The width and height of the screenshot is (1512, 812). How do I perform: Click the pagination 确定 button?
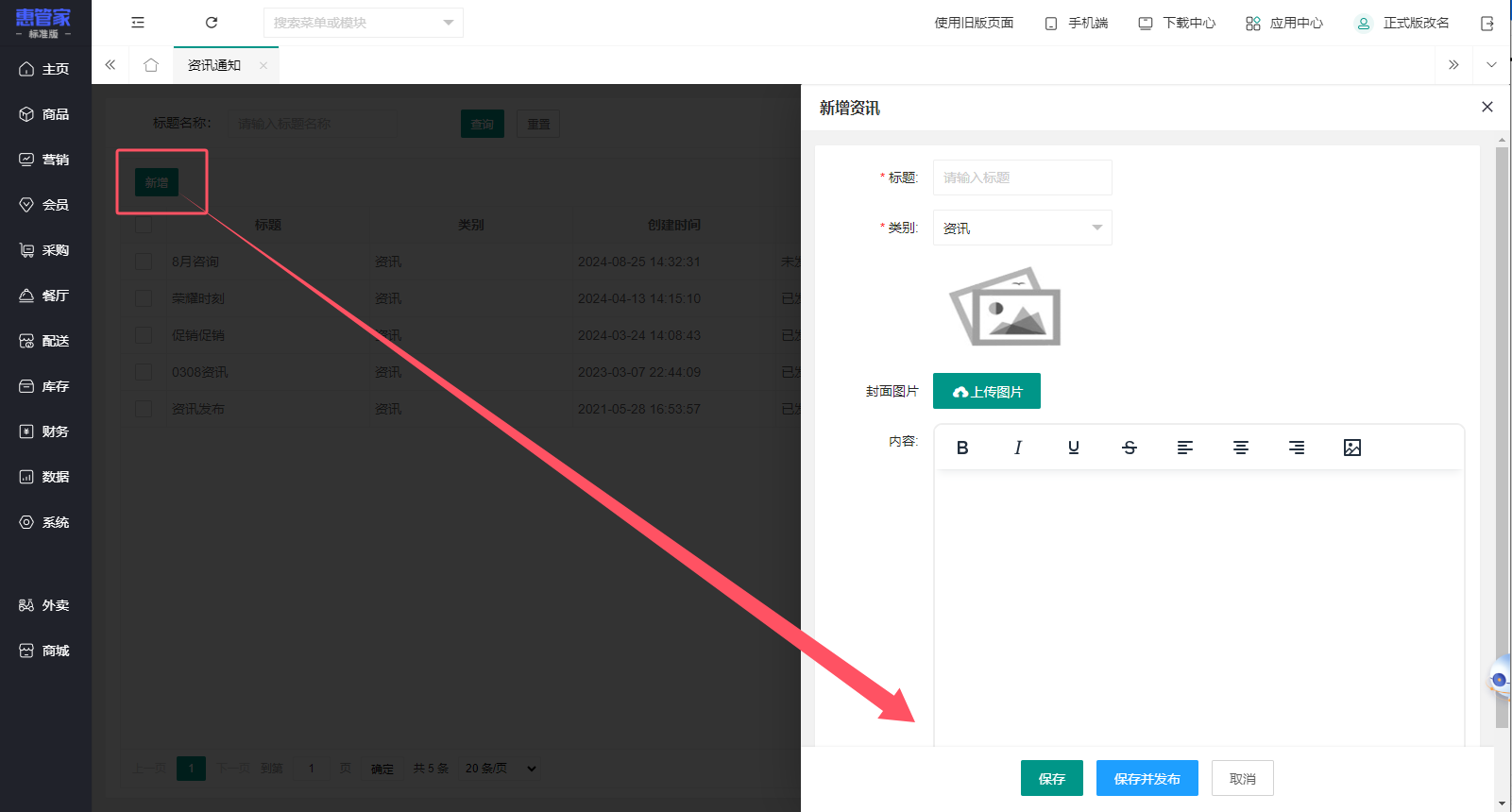coord(382,769)
